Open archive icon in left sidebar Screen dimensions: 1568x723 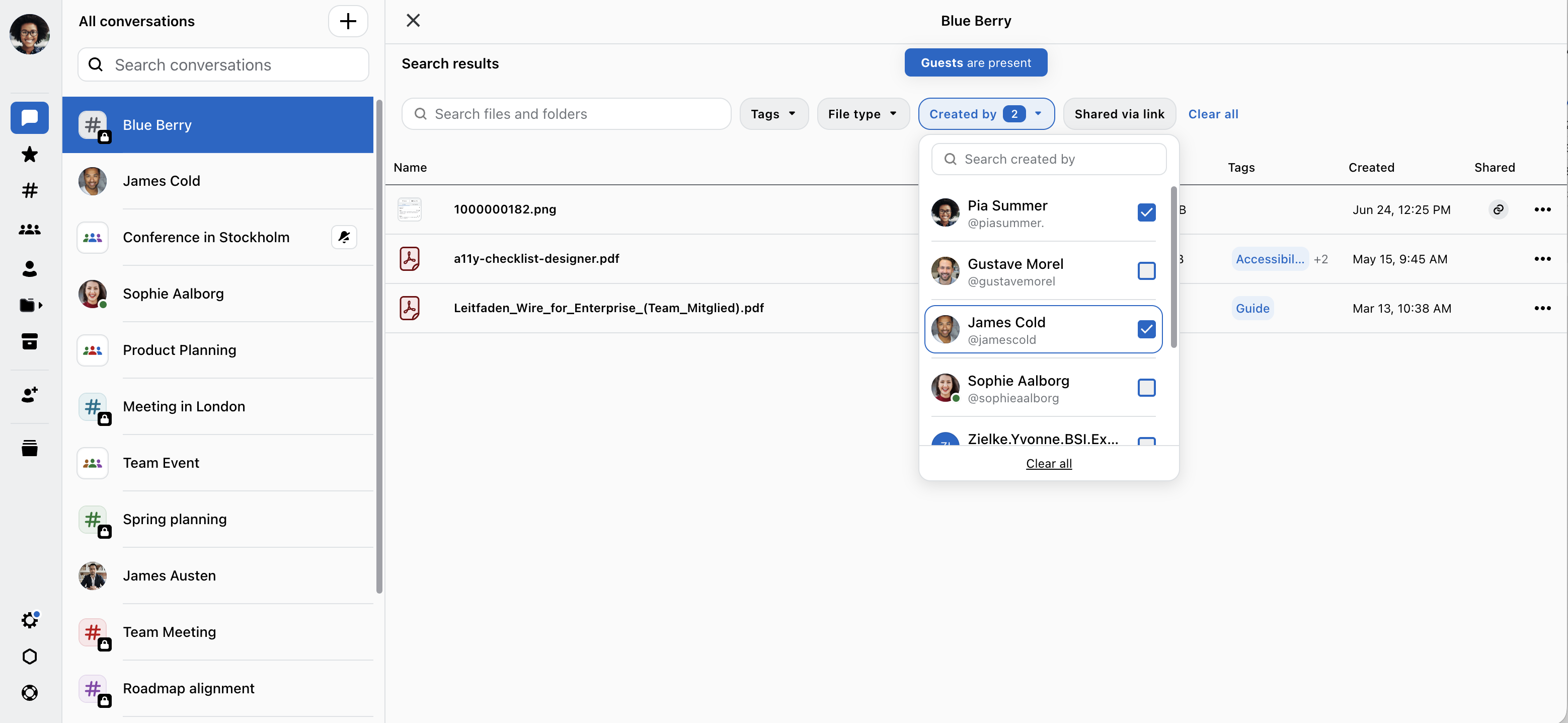click(29, 341)
